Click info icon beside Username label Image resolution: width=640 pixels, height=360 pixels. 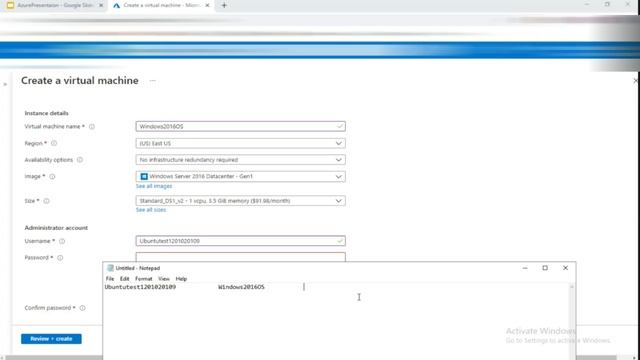[62, 241]
